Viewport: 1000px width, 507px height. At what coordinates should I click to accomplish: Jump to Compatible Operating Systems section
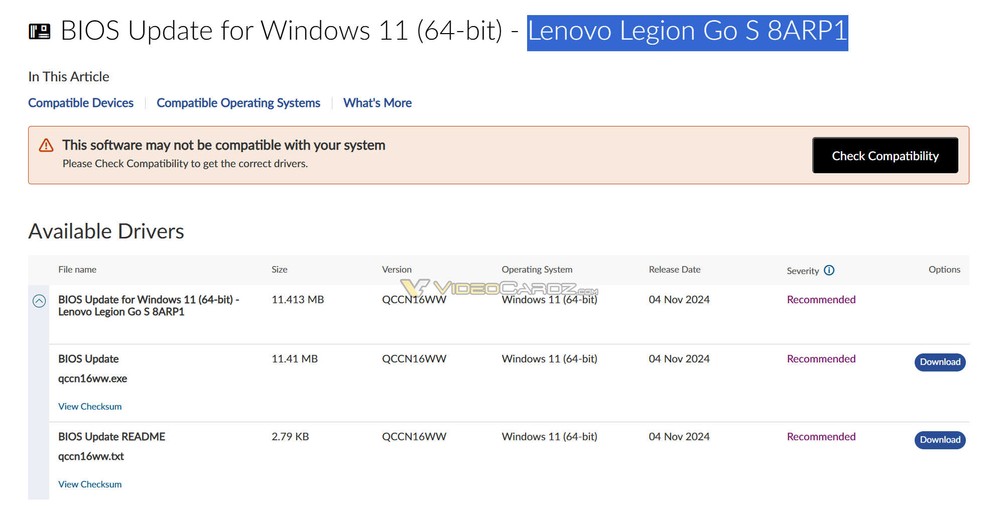point(238,103)
